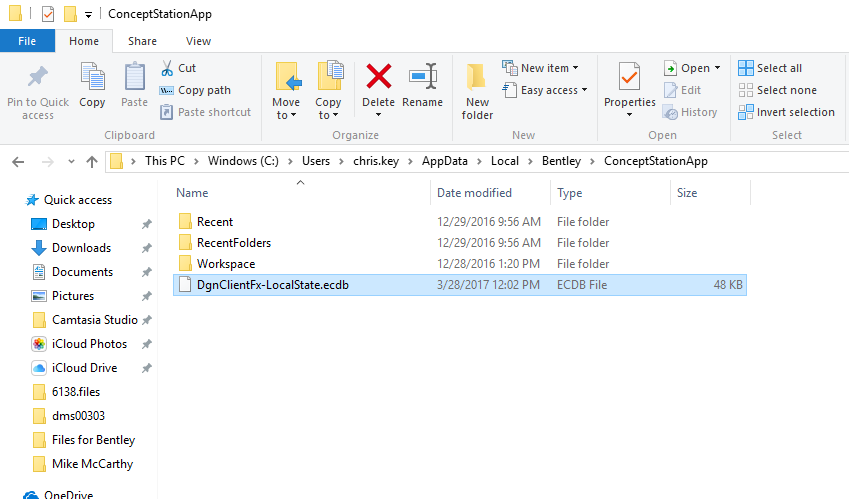Expand the Open dropdown arrow
Image resolution: width=849 pixels, height=499 pixels.
[717, 68]
